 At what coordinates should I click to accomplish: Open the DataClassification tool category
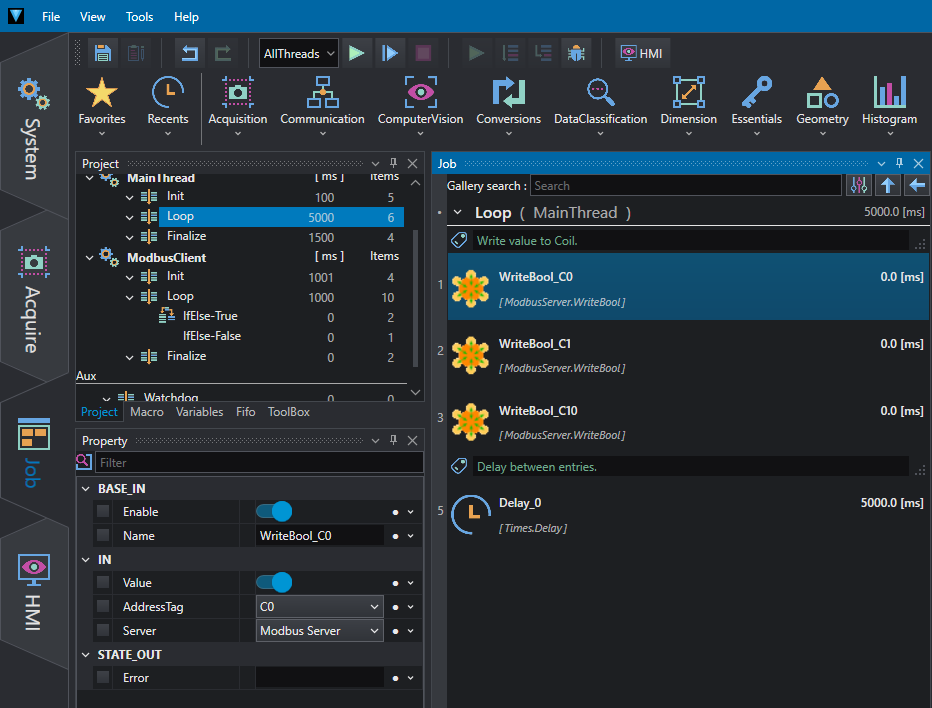[600, 105]
